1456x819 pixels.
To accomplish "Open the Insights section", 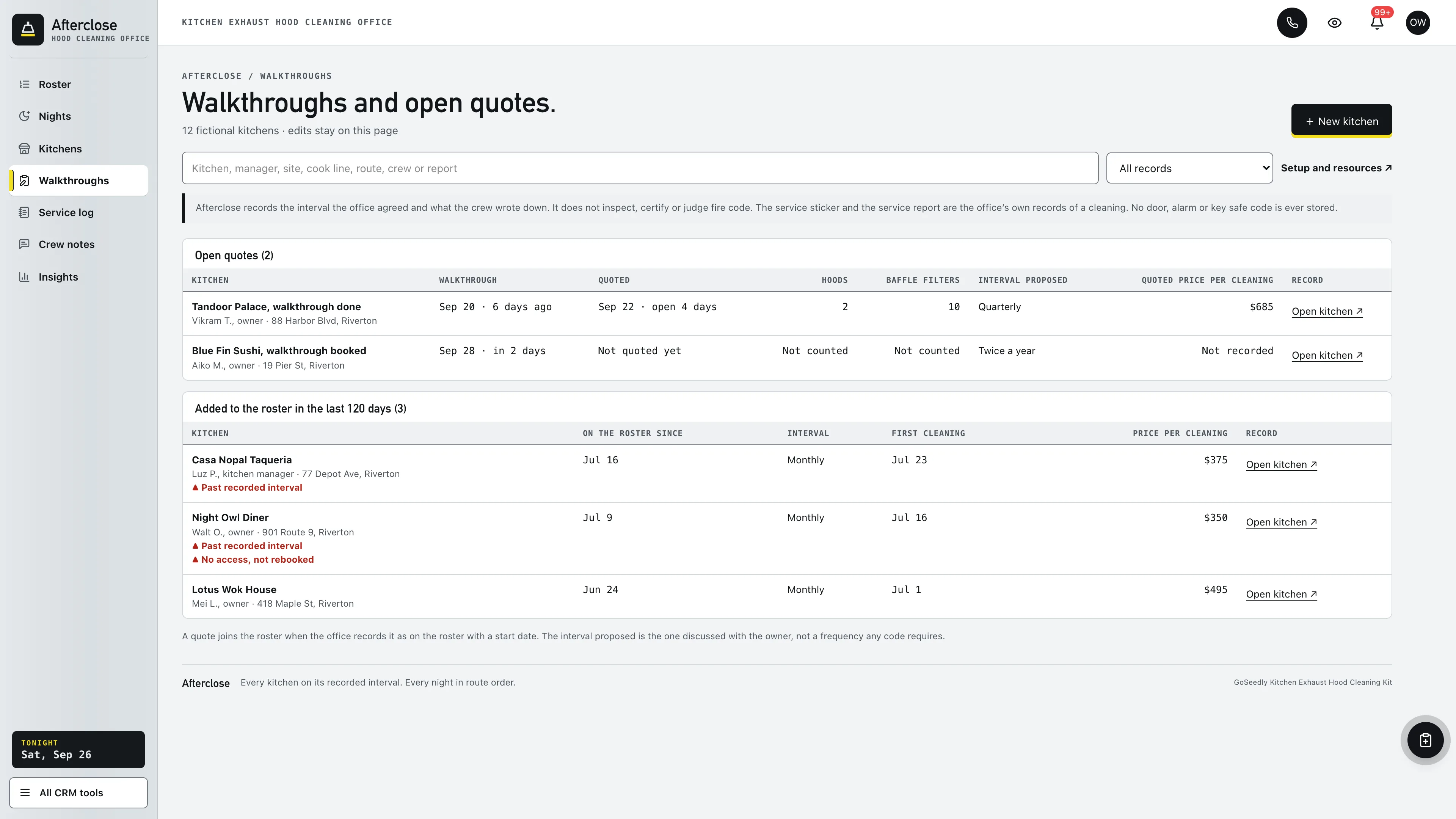I will [78, 277].
